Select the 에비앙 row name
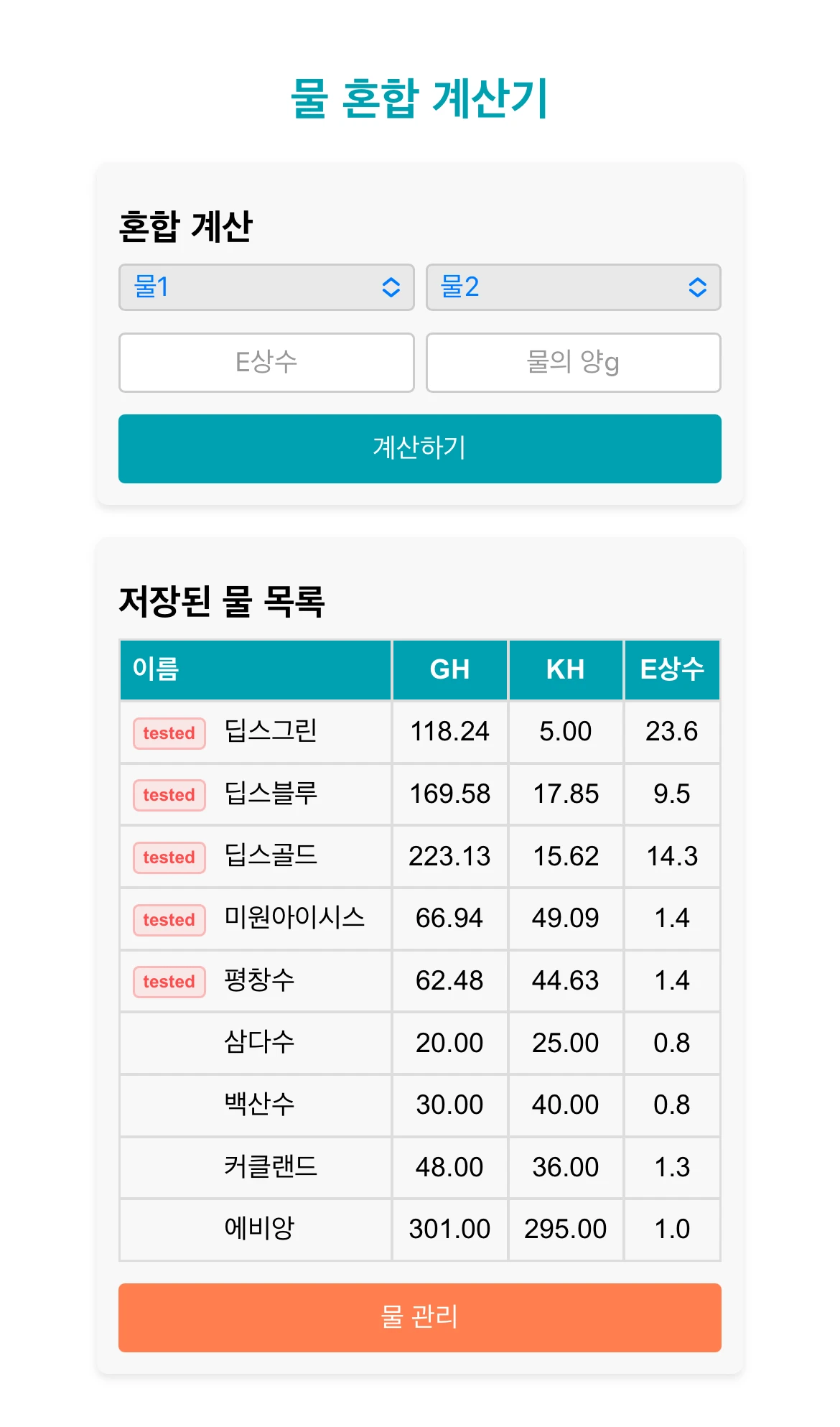 (259, 1228)
